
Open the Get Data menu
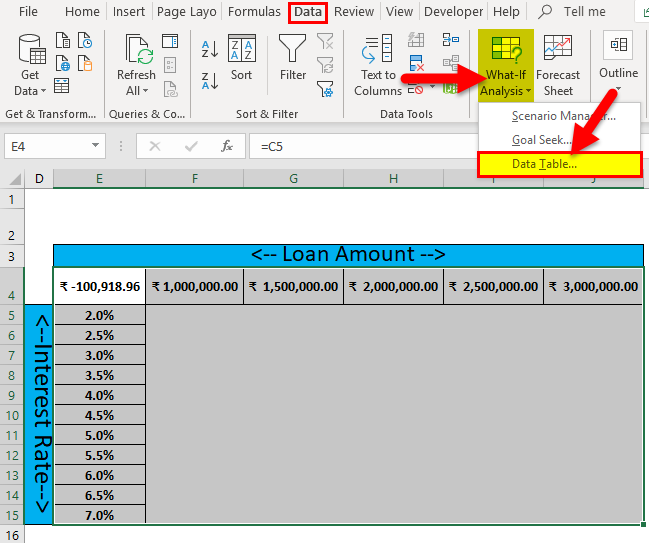30,65
